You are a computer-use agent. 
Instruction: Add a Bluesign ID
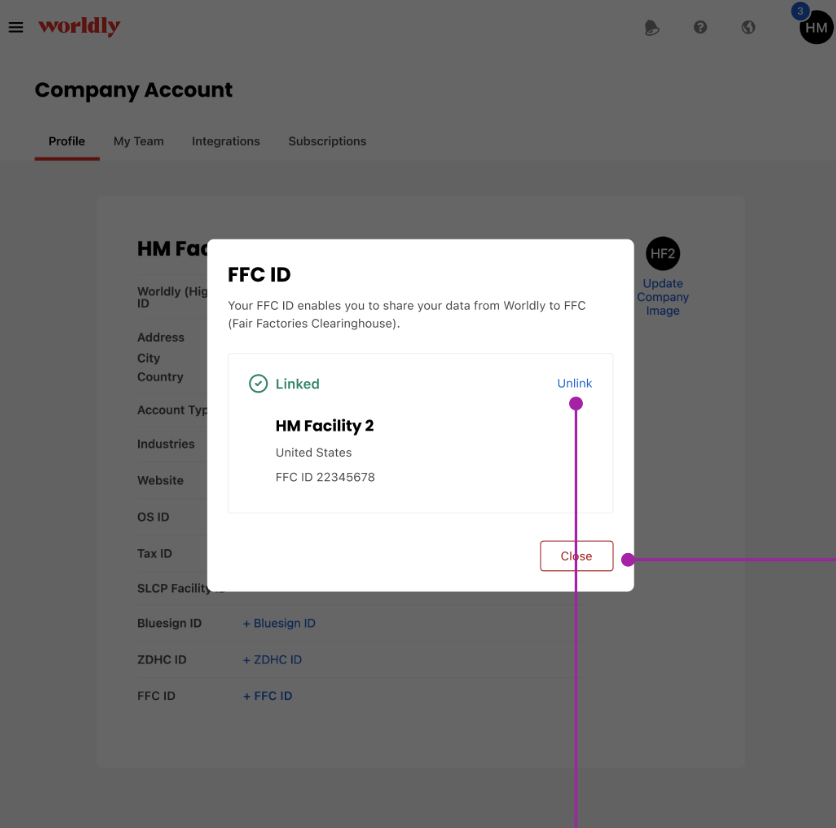pyautogui.click(x=279, y=623)
